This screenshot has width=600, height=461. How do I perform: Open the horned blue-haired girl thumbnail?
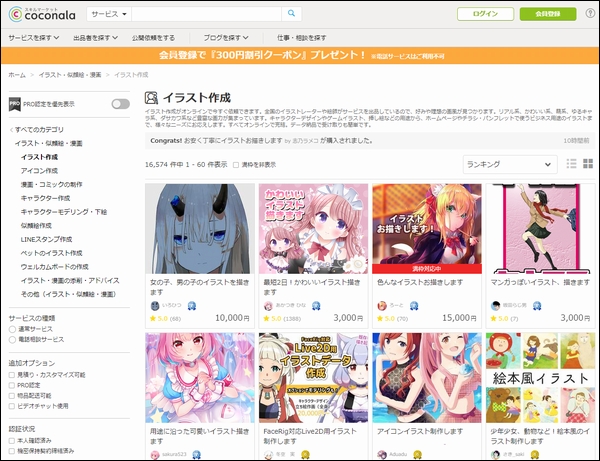coord(200,228)
